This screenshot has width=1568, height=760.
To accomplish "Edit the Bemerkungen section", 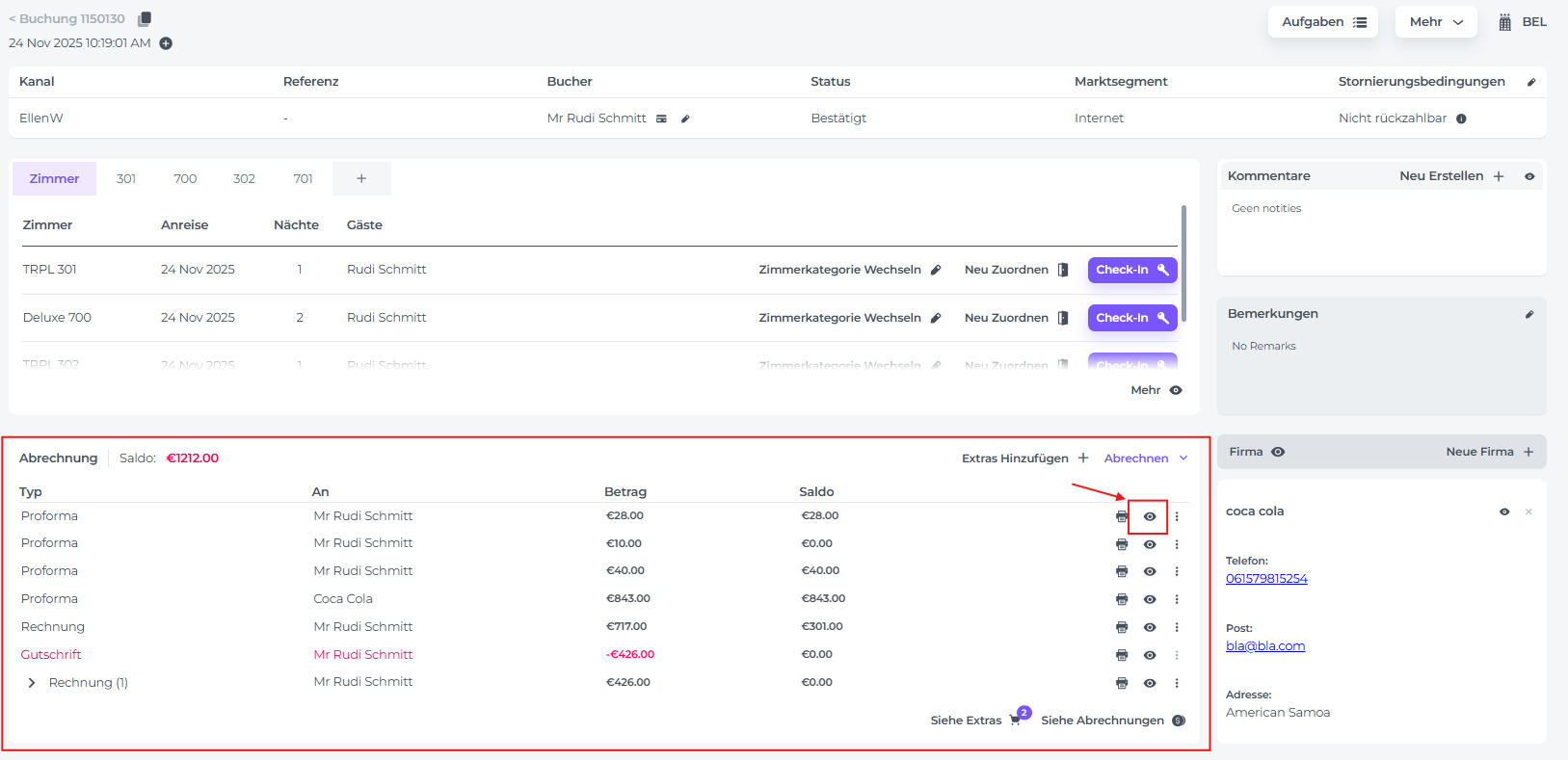I will pos(1529,314).
